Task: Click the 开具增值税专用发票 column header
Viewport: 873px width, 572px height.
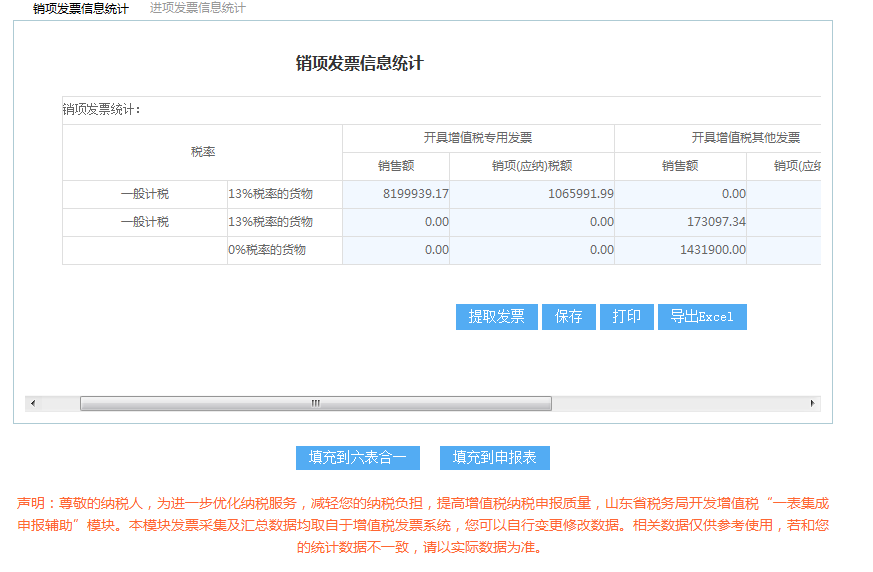Action: tap(478, 138)
